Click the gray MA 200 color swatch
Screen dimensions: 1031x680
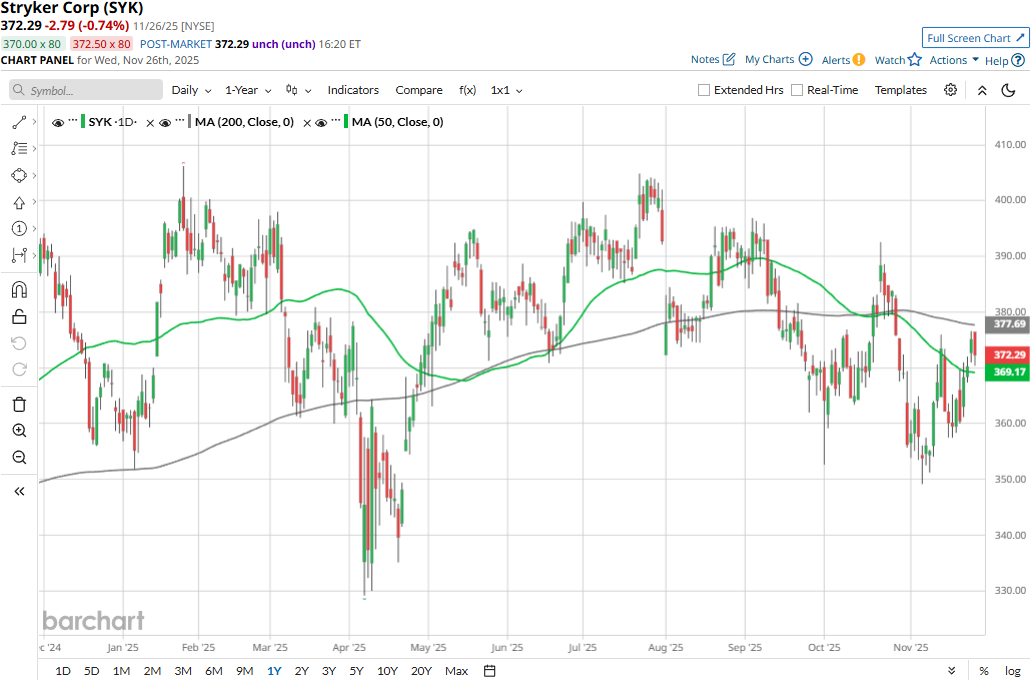pos(189,122)
